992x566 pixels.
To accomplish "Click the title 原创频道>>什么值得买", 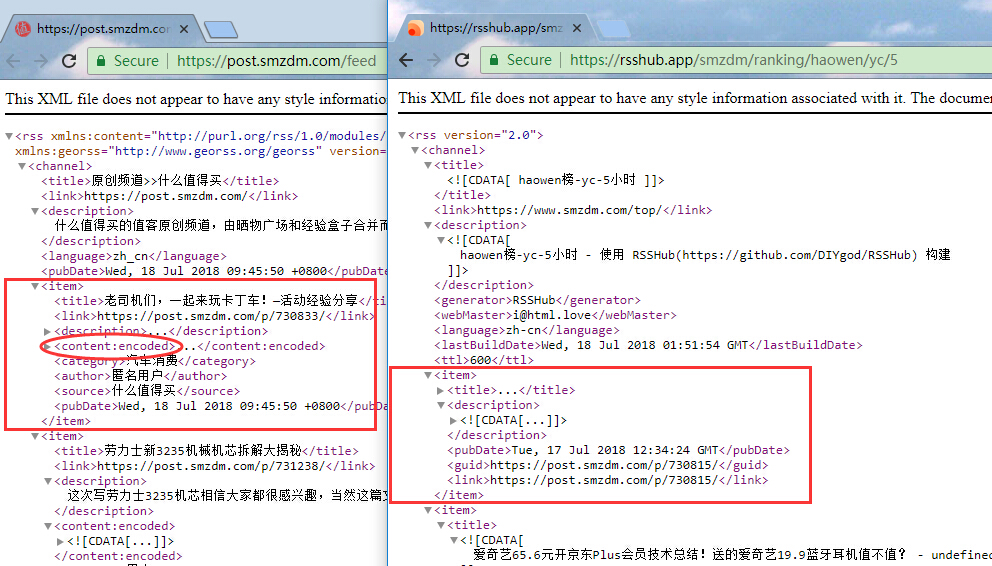I will pos(157,181).
